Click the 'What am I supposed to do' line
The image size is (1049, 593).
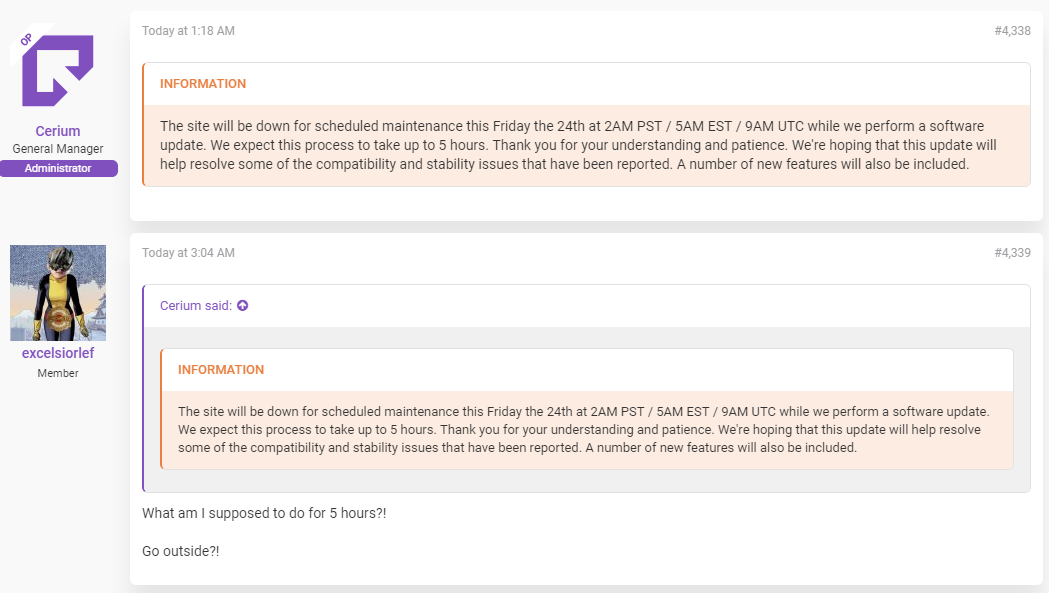pyautogui.click(x=264, y=513)
